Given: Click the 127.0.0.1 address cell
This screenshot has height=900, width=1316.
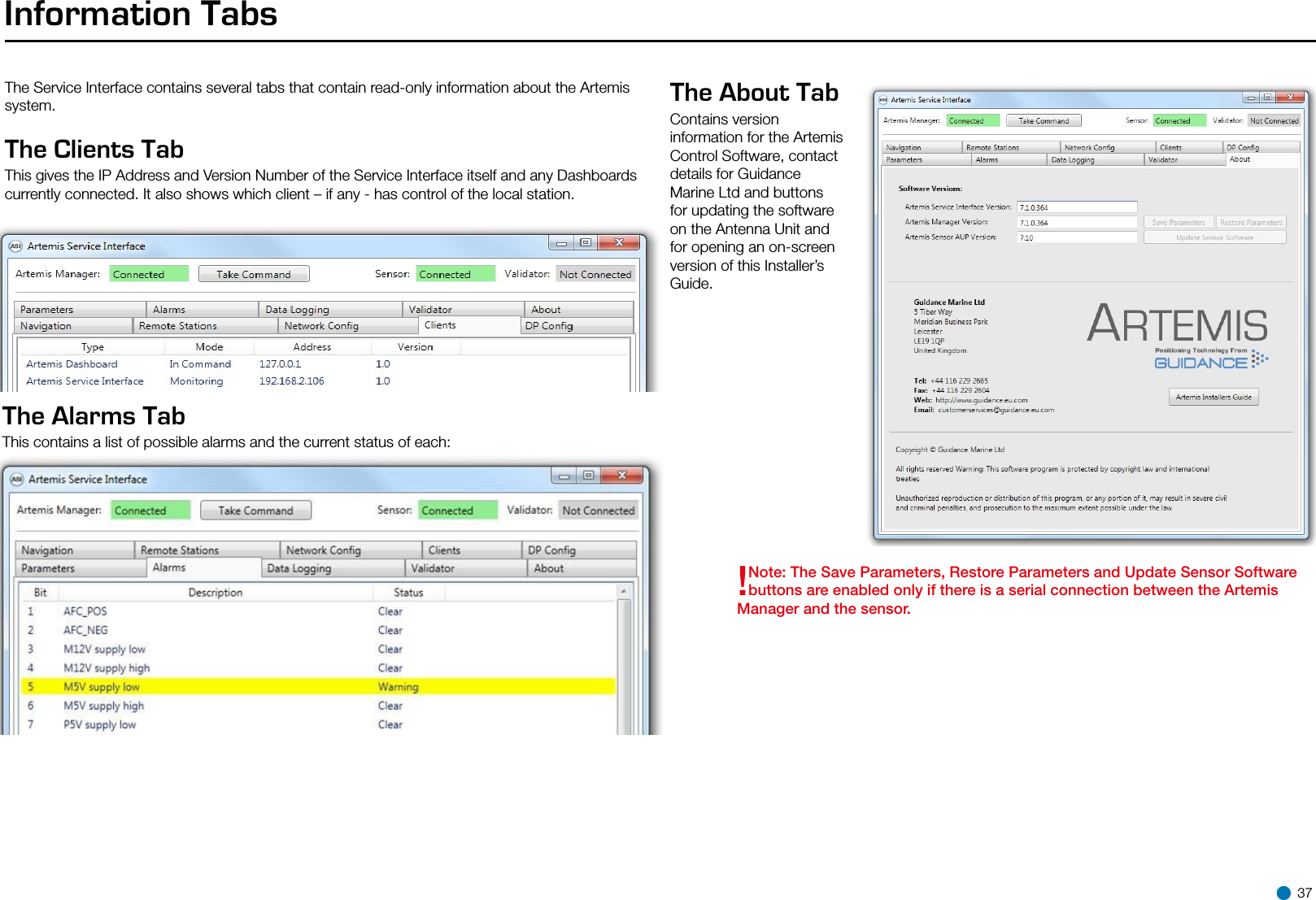Looking at the screenshot, I should pos(280,364).
